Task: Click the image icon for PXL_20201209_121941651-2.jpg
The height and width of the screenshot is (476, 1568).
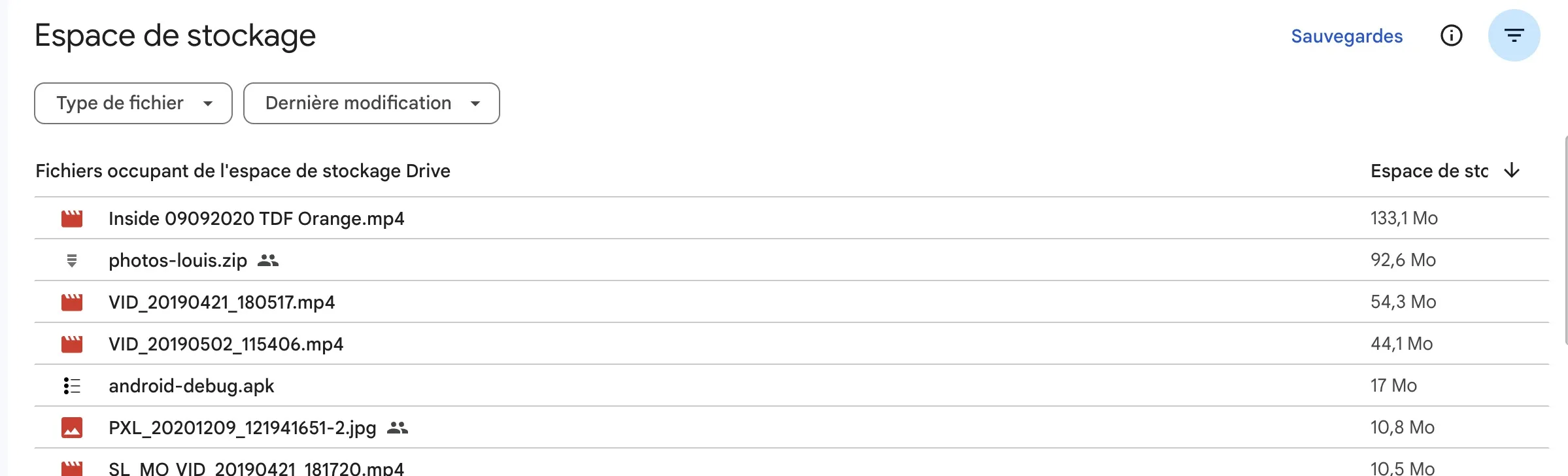Action: [72, 428]
